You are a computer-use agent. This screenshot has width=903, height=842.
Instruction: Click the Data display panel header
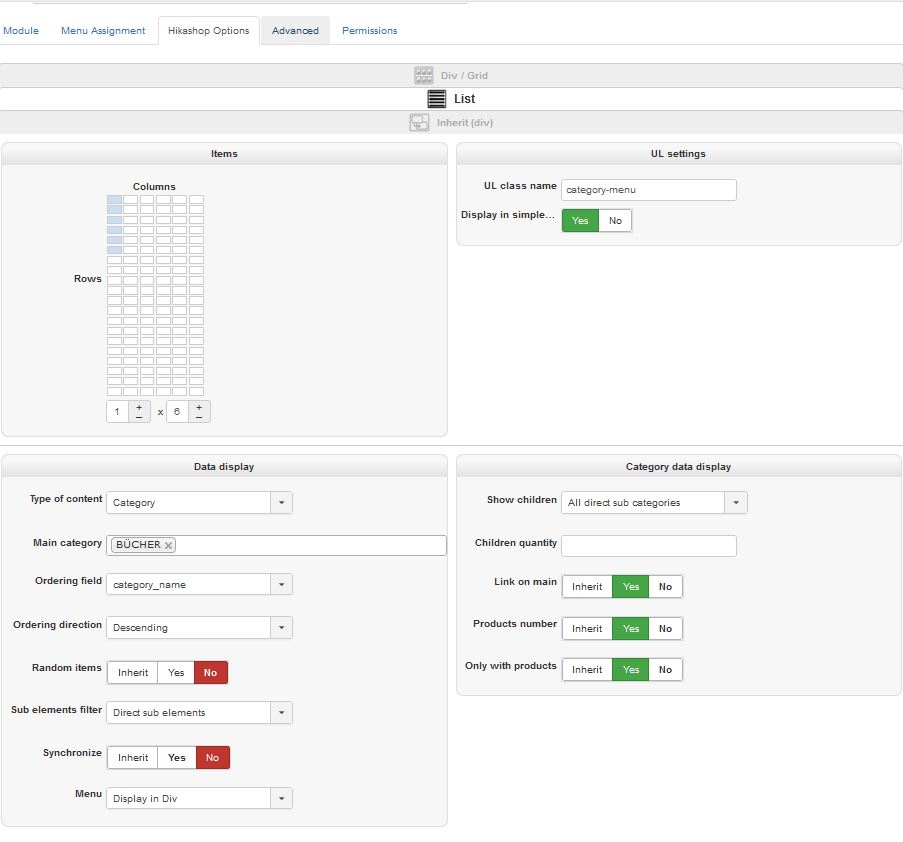224,466
